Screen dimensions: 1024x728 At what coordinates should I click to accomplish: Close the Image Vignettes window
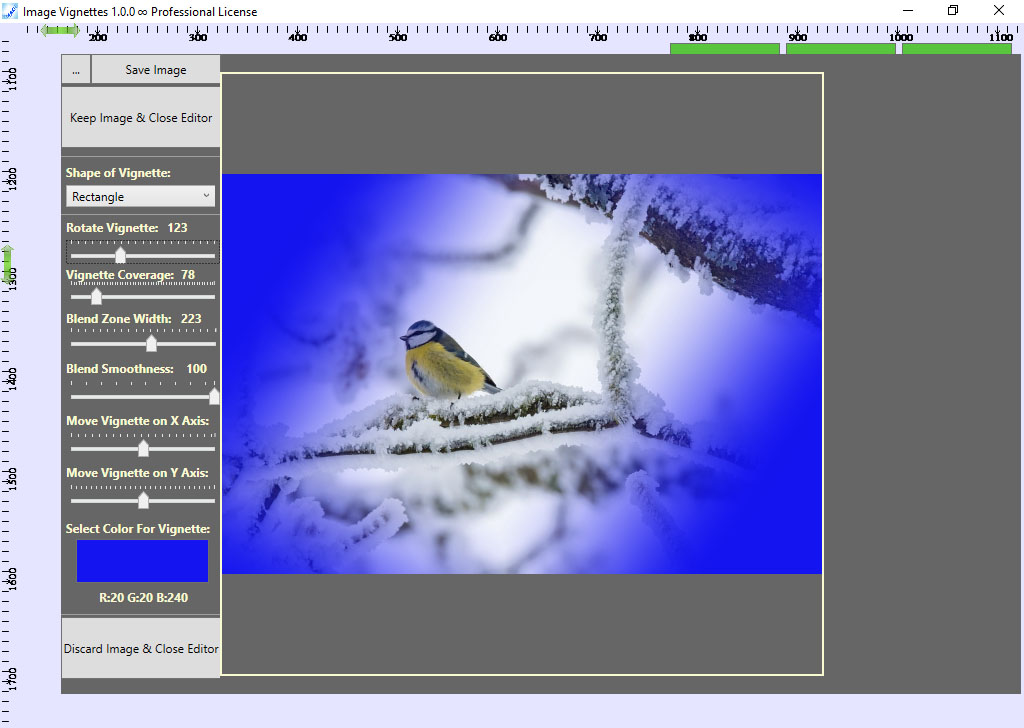999,10
